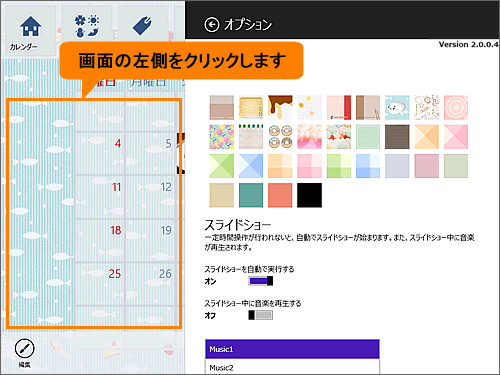Viewport: 500px width, 375px height.
Task: Pick the solid black swatch
Action: click(310, 195)
